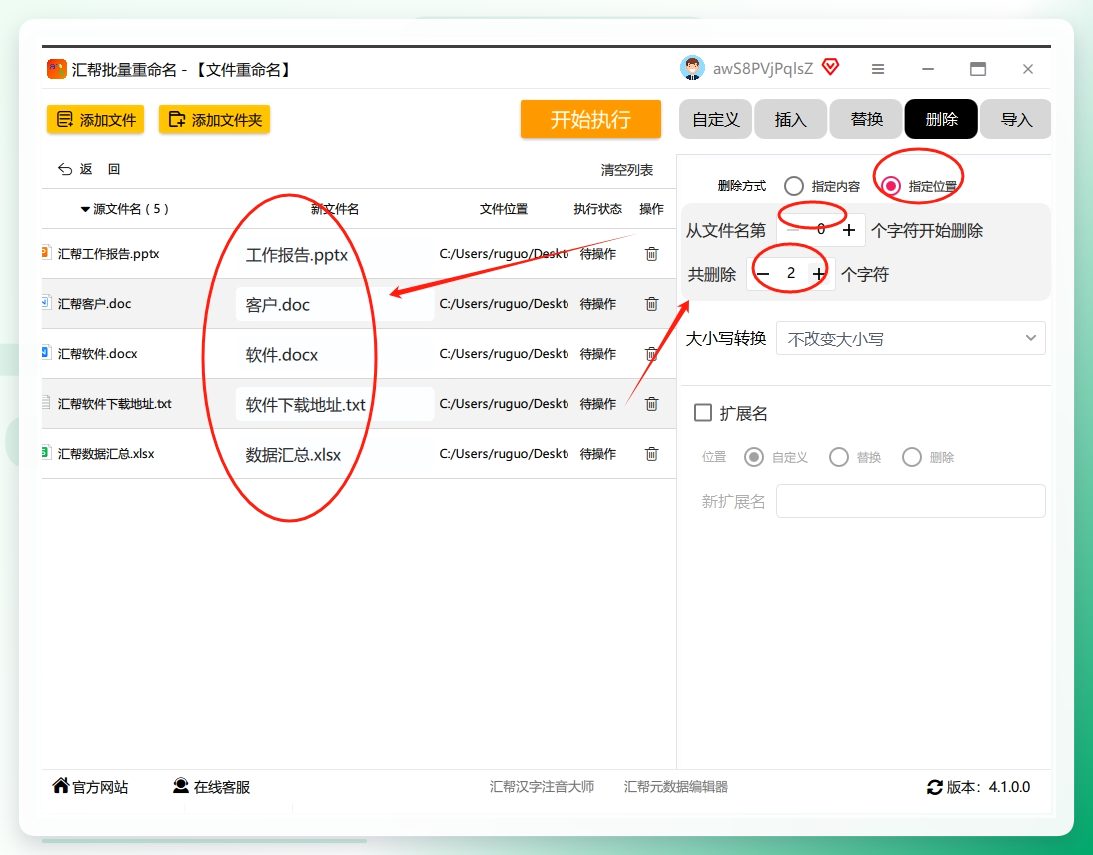The image size is (1093, 855).
Task: Open 大小写转换 dropdown
Action: point(910,339)
